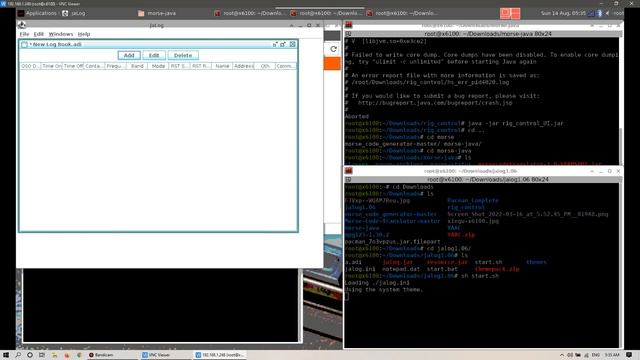Click the Band column header
Screen dimensions: 640x360
[x=137, y=66]
